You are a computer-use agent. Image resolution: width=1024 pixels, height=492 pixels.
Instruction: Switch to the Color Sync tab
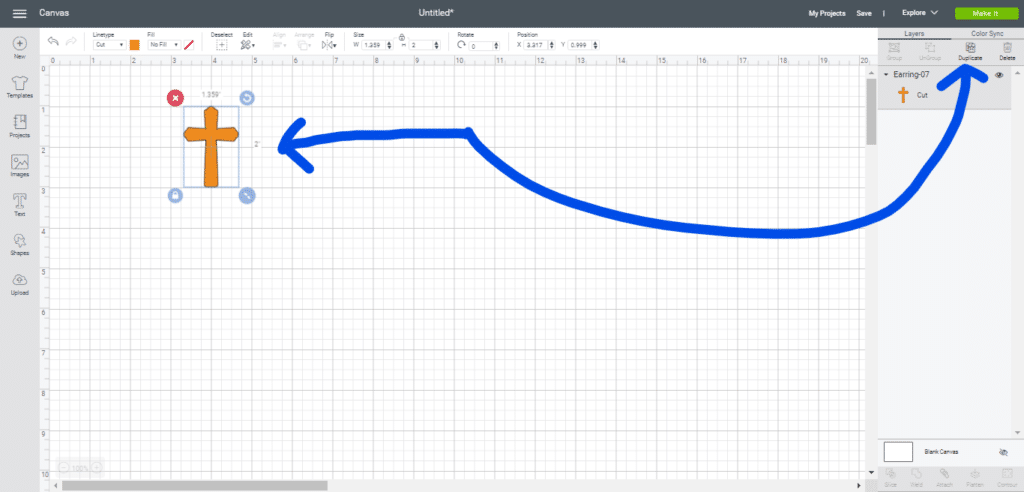(x=979, y=33)
